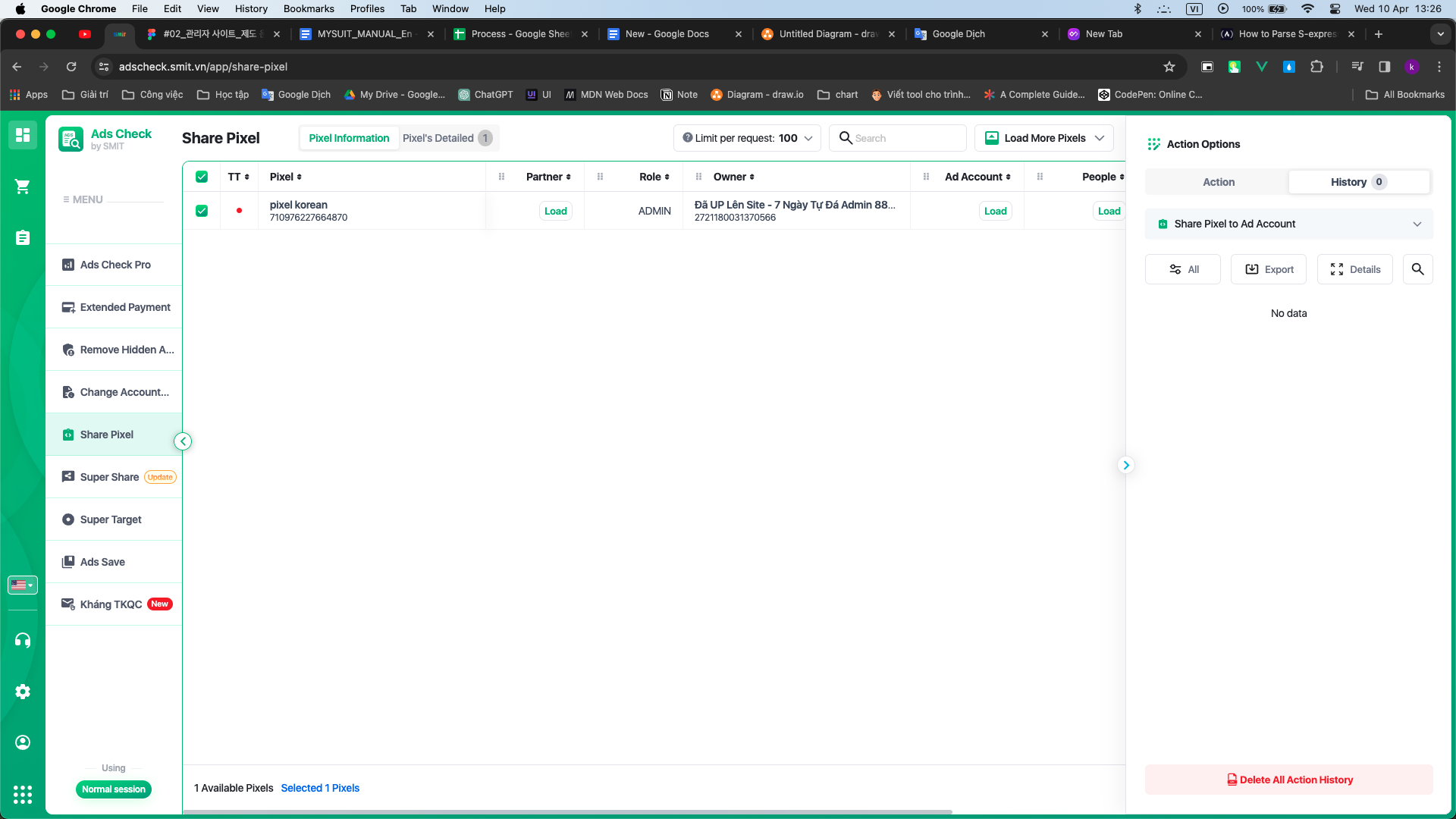Open the Limit per request dropdown
The image size is (1456, 819).
[747, 138]
